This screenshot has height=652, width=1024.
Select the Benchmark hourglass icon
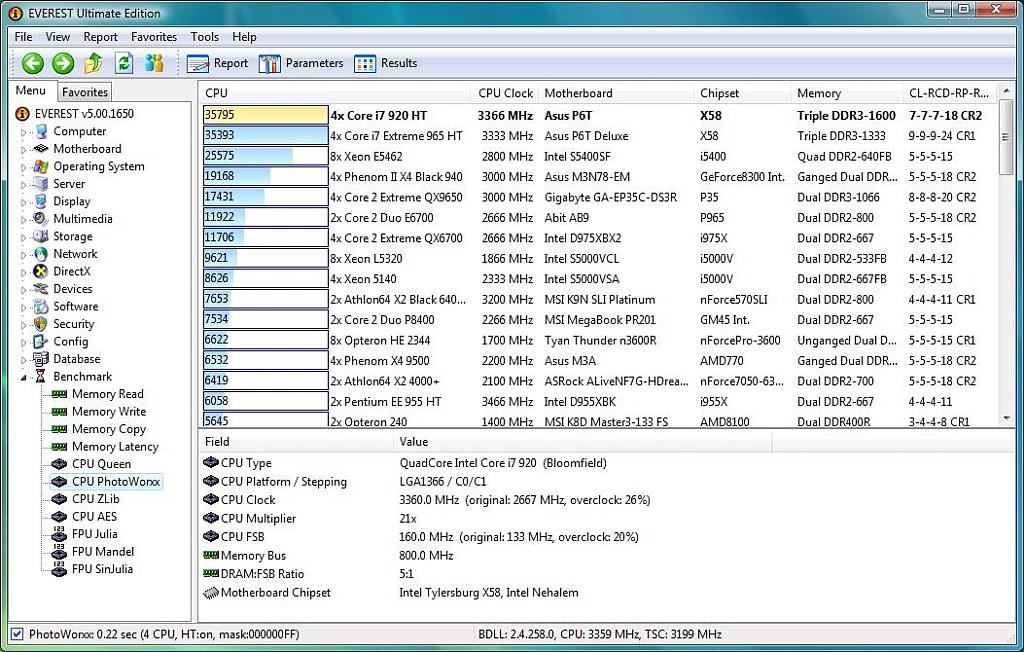pos(41,377)
